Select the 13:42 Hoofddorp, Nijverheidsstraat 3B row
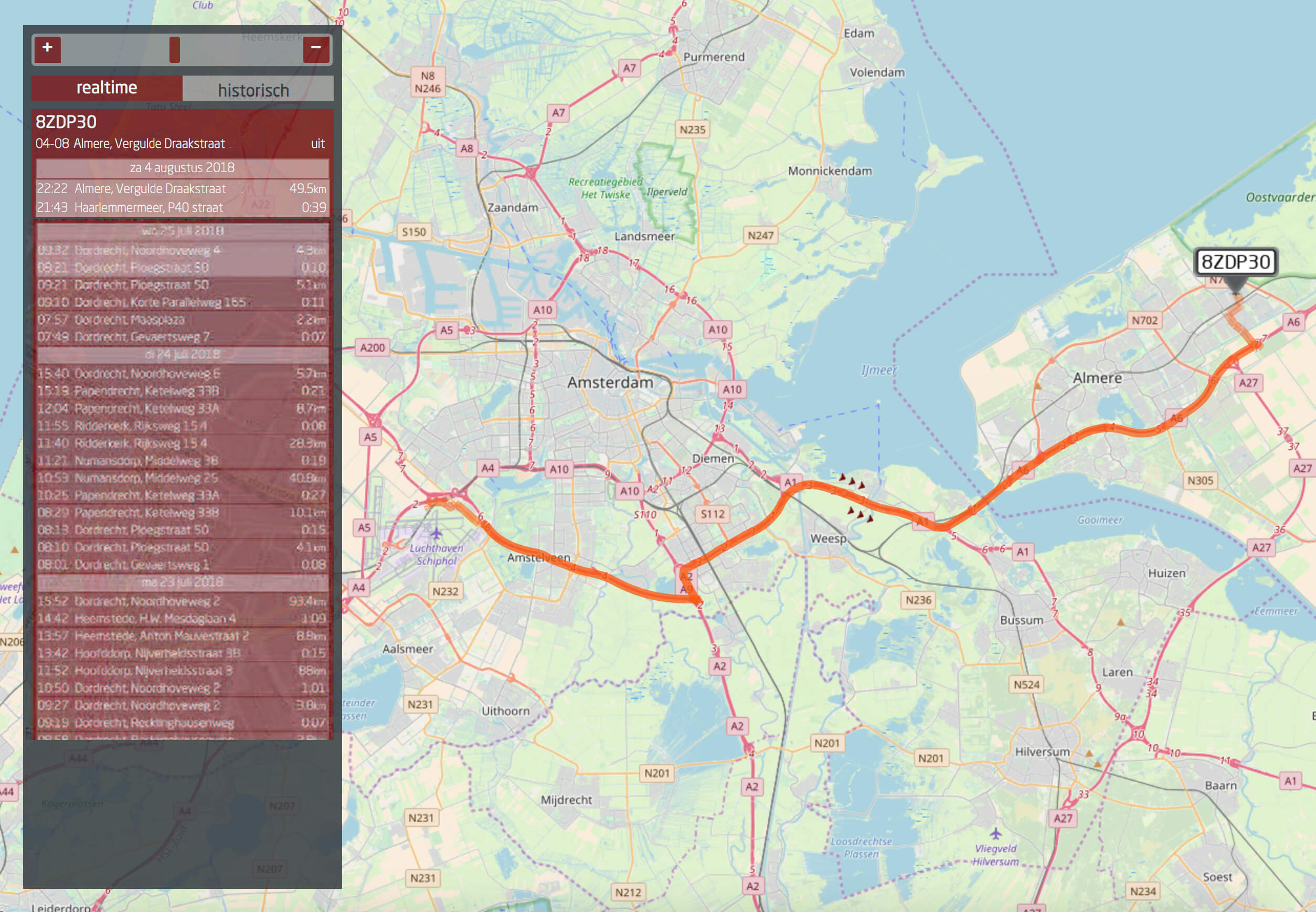Screen dimensions: 1316x912 click(182, 653)
